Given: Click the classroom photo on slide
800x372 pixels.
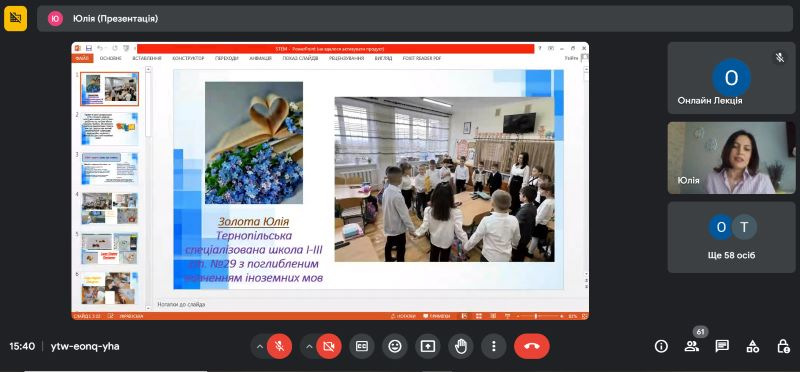Looking at the screenshot, I should (444, 180).
